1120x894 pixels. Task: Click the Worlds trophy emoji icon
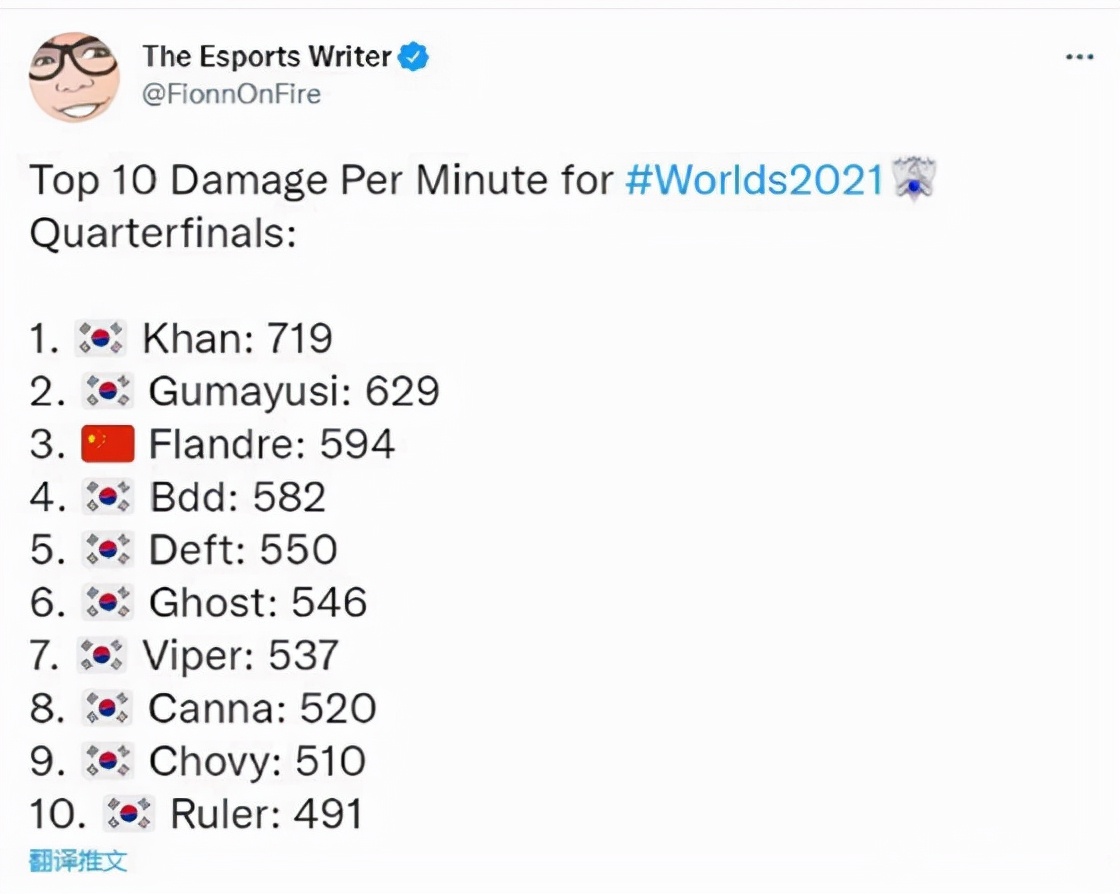pos(912,181)
